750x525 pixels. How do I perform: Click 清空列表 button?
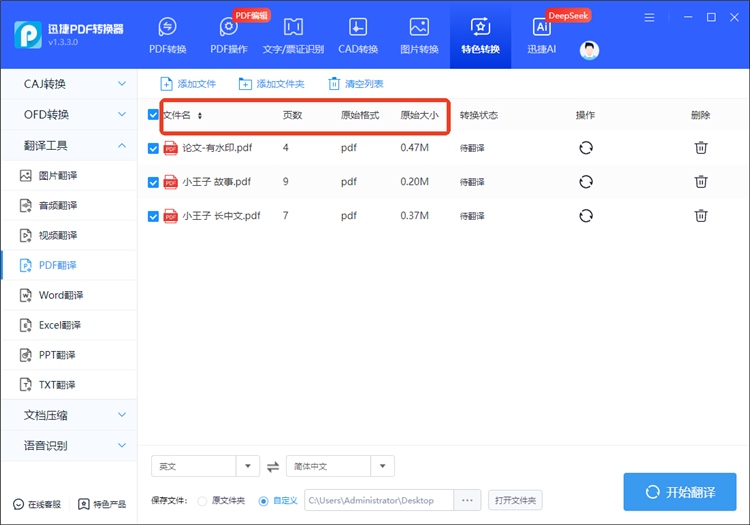[355, 84]
